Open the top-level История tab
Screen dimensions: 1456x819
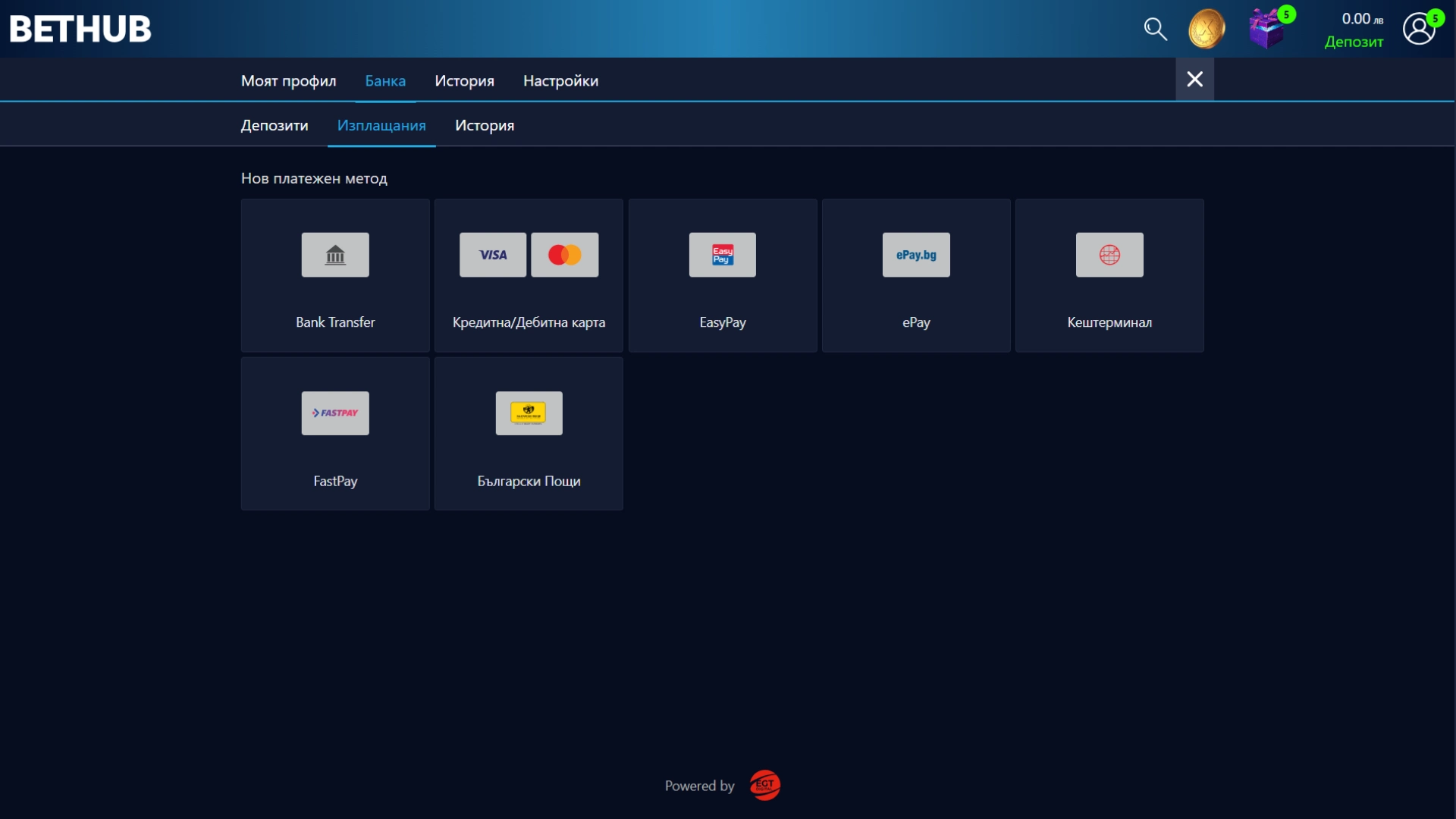click(464, 80)
